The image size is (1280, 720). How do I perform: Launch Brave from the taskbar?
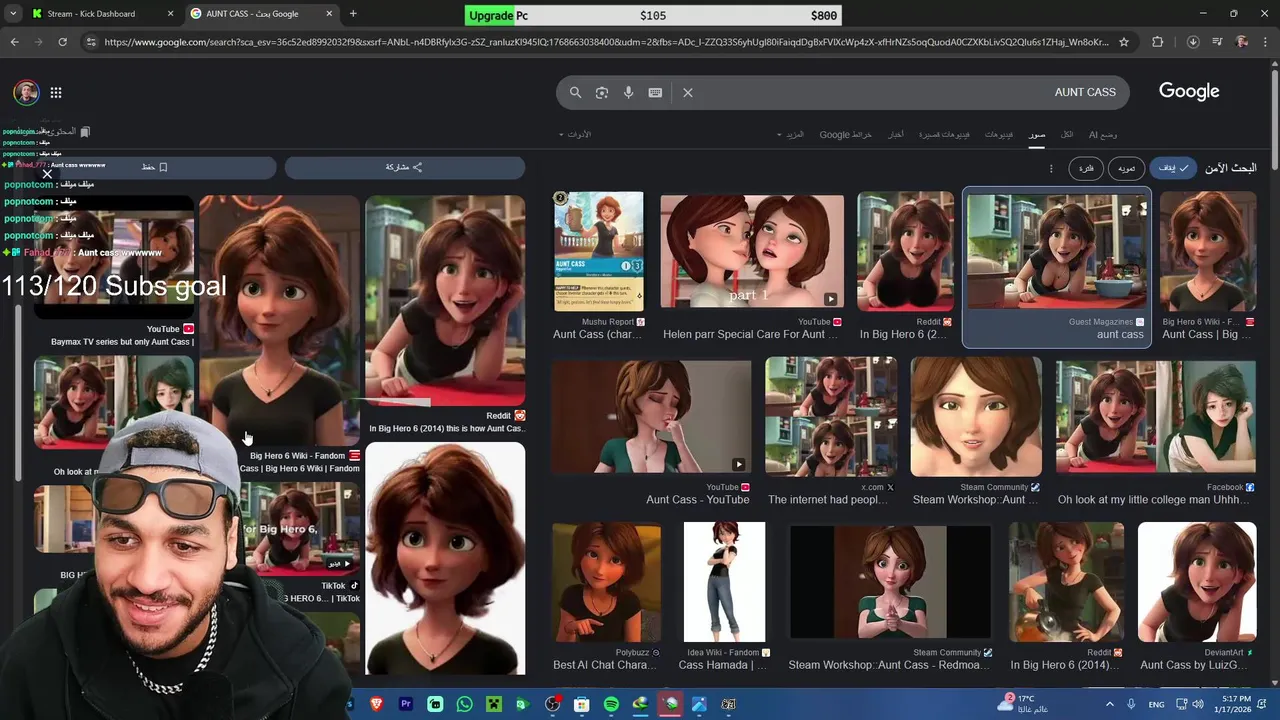click(377, 704)
